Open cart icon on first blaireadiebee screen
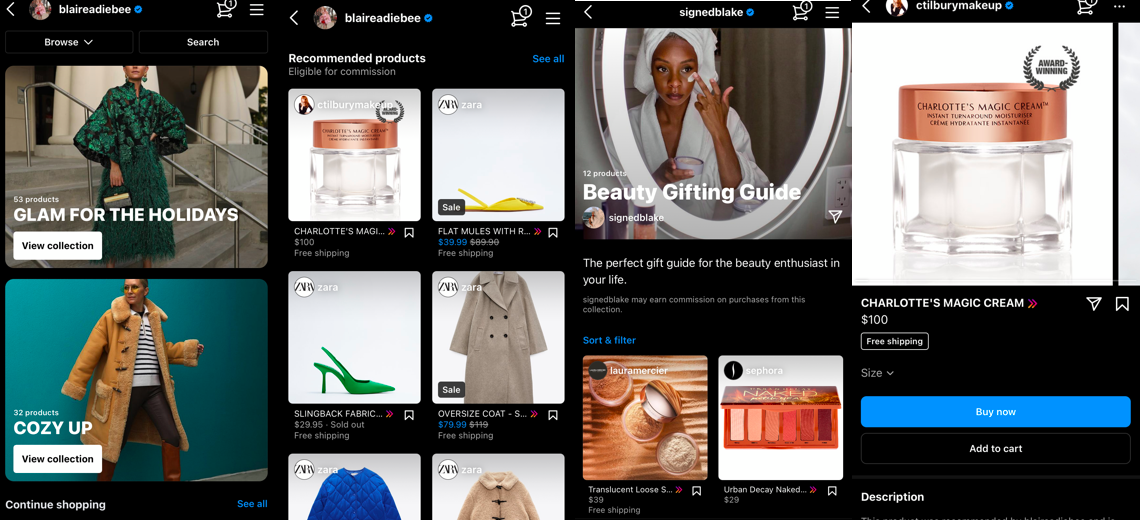This screenshot has height=520, width=1140. (226, 9)
